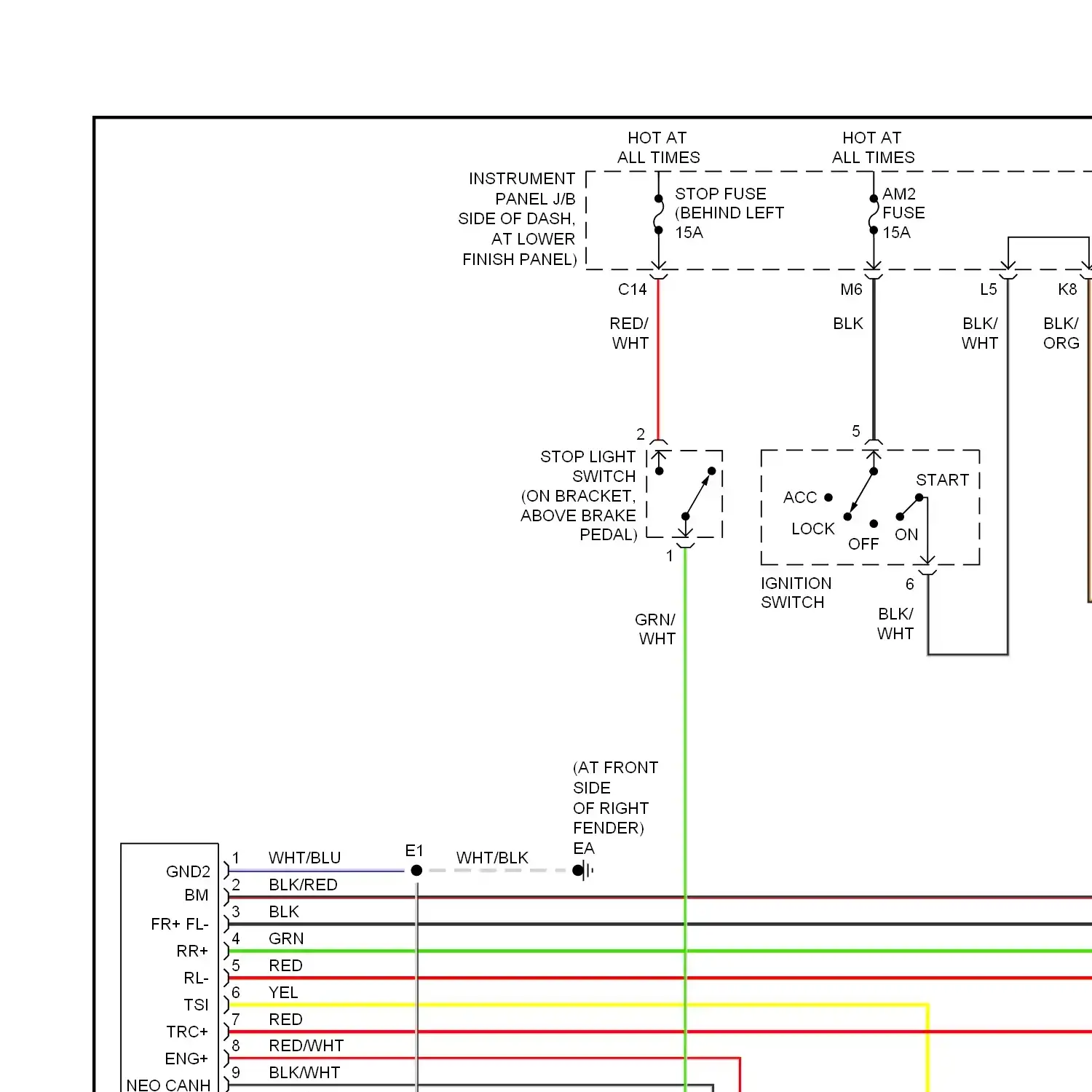Click the STOP fuse symbol
Image resolution: width=1092 pixels, height=1092 pixels.
tap(658, 214)
